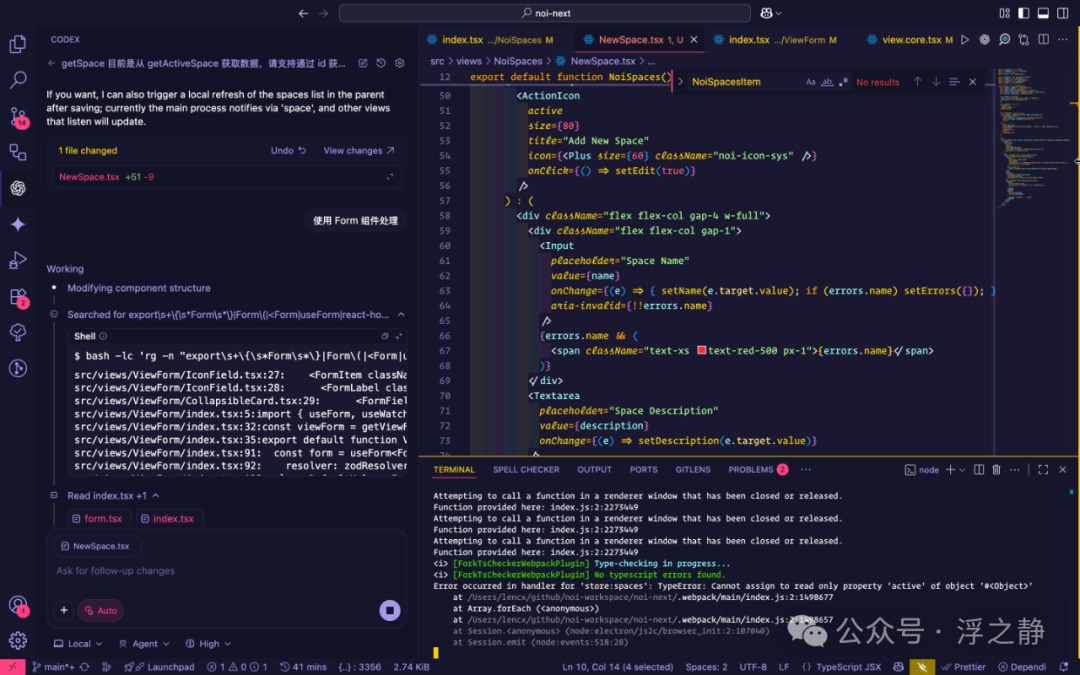The width and height of the screenshot is (1080, 675).
Task: Open the Codex view in the activity bar
Action: pos(18,188)
